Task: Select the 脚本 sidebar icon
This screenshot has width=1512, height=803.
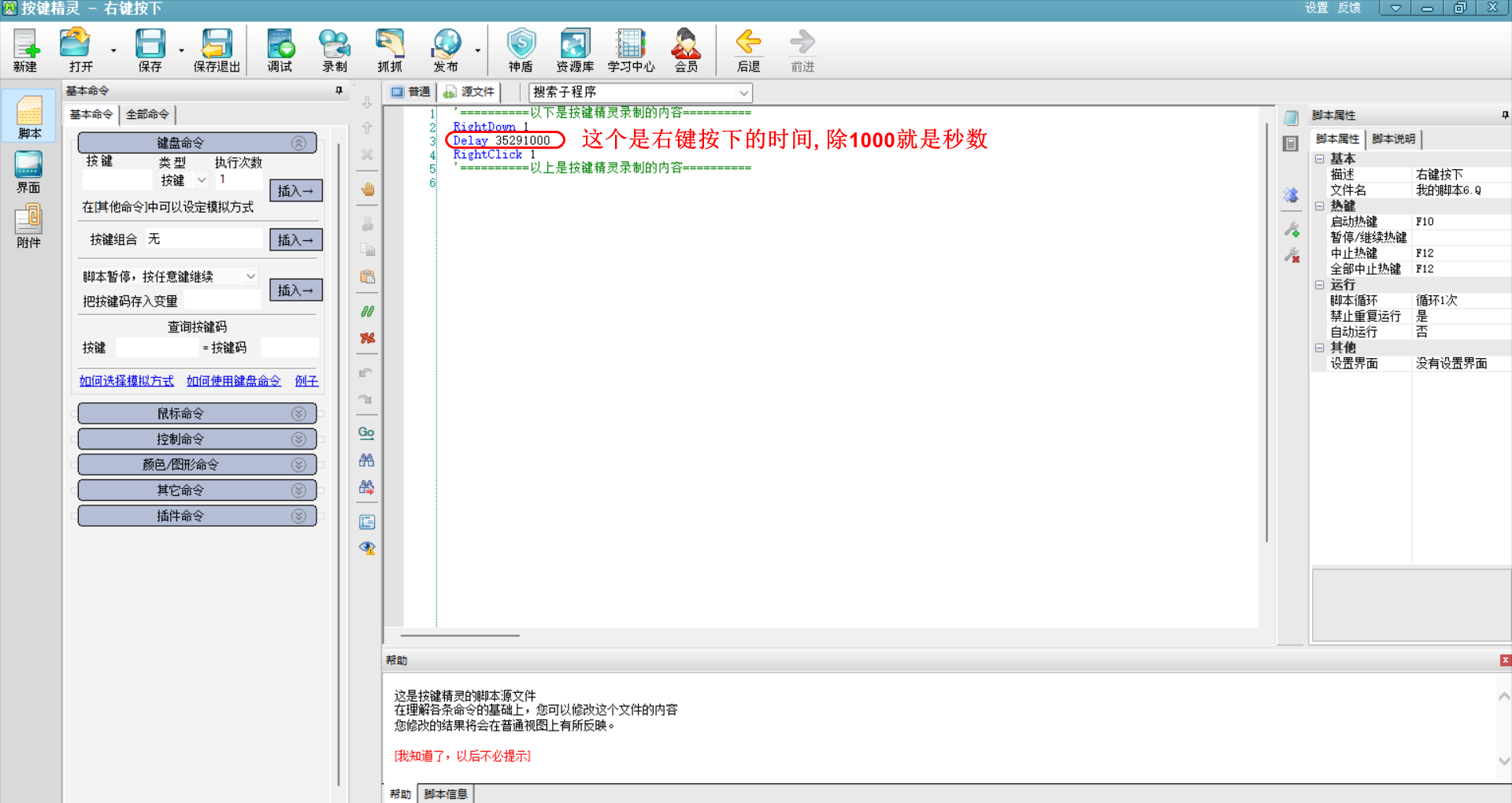Action: tap(29, 117)
